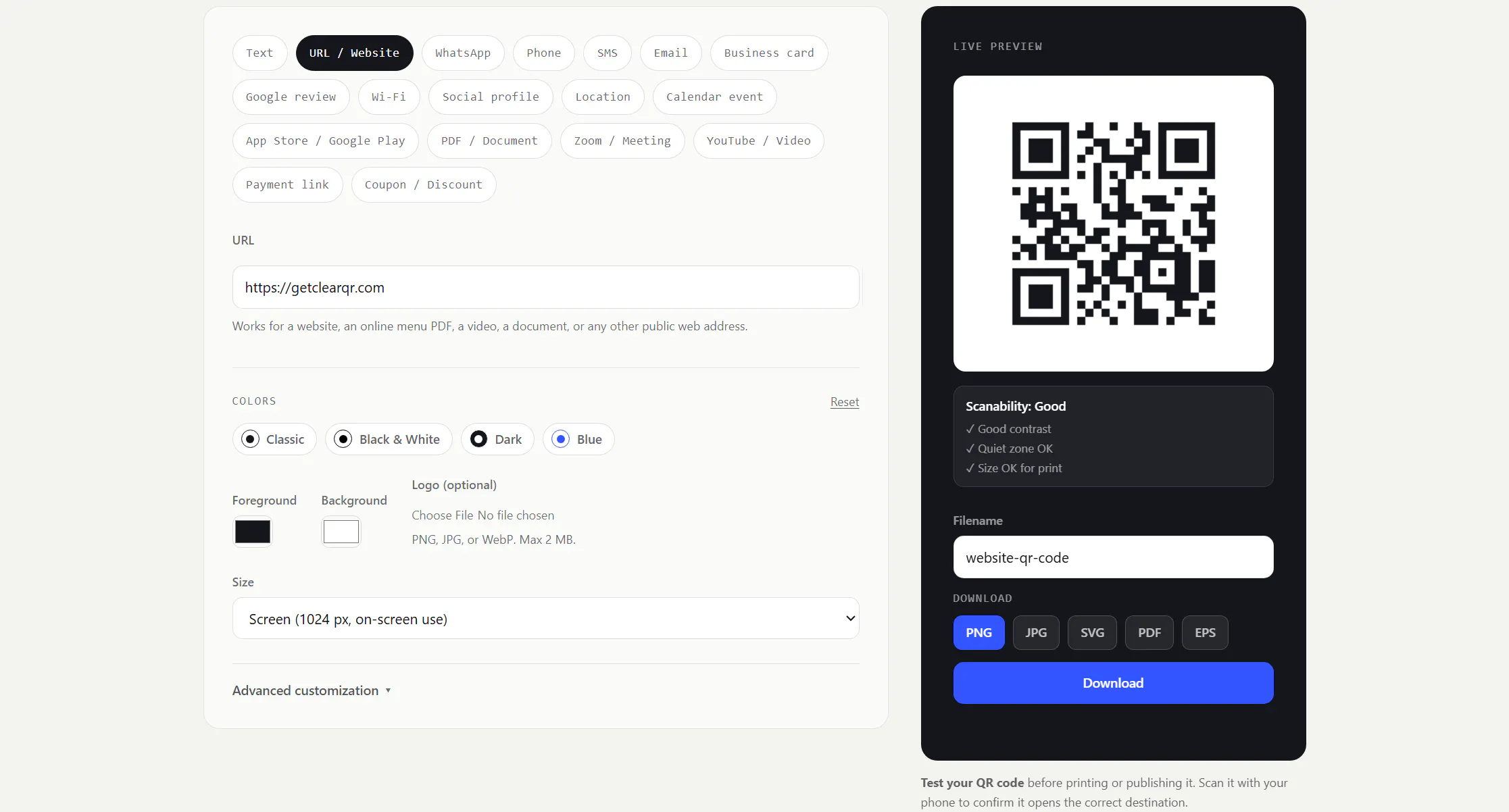Select EPS download format
Image resolution: width=1509 pixels, height=812 pixels.
click(1205, 633)
